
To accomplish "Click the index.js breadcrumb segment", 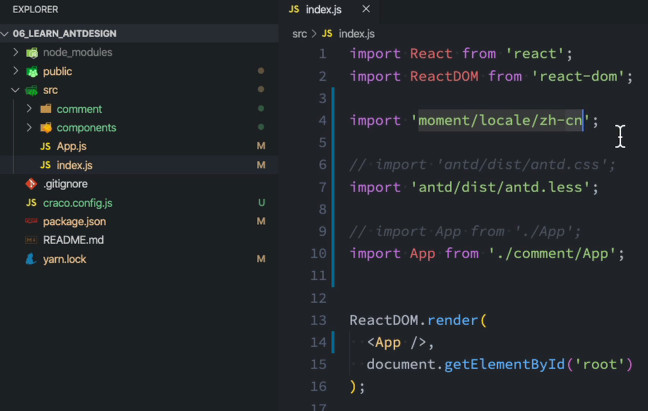I will pos(357,34).
